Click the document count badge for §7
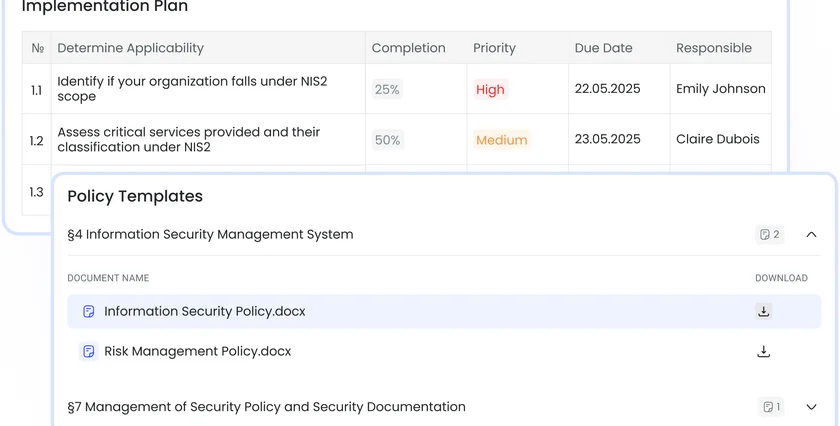Viewport: 840px width, 426px height. 771,407
